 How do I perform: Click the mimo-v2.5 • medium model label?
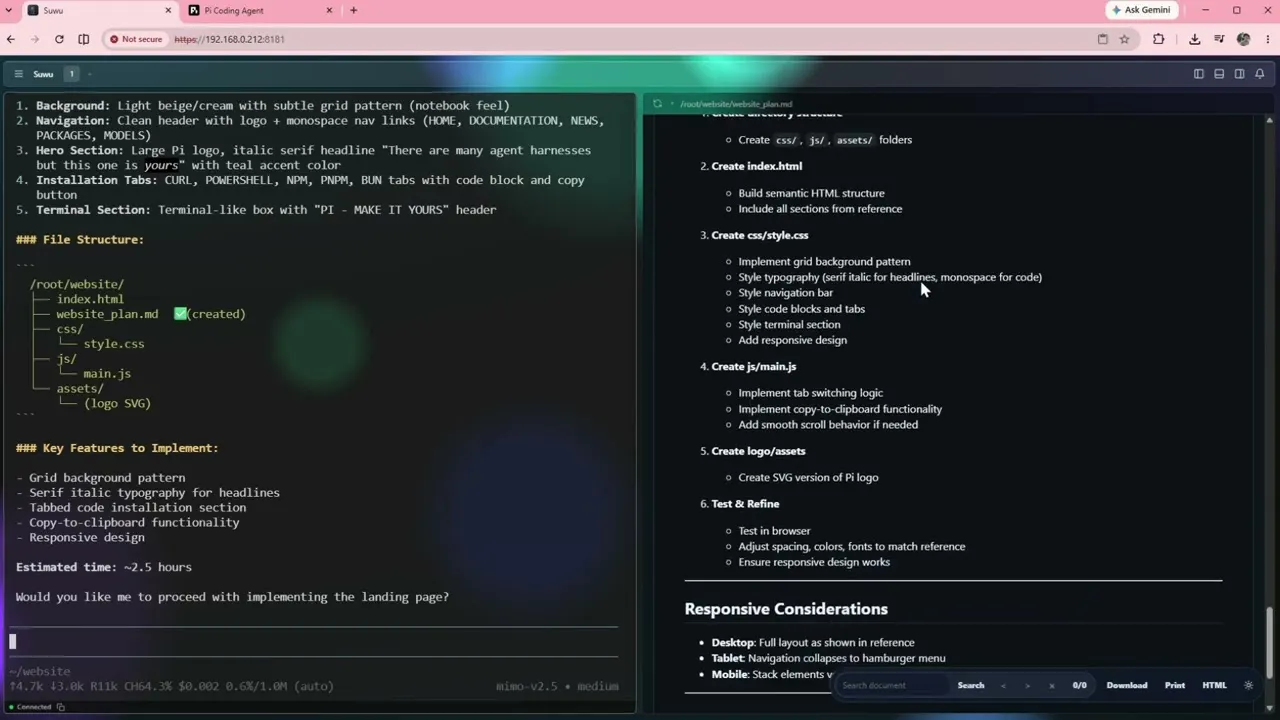557,686
